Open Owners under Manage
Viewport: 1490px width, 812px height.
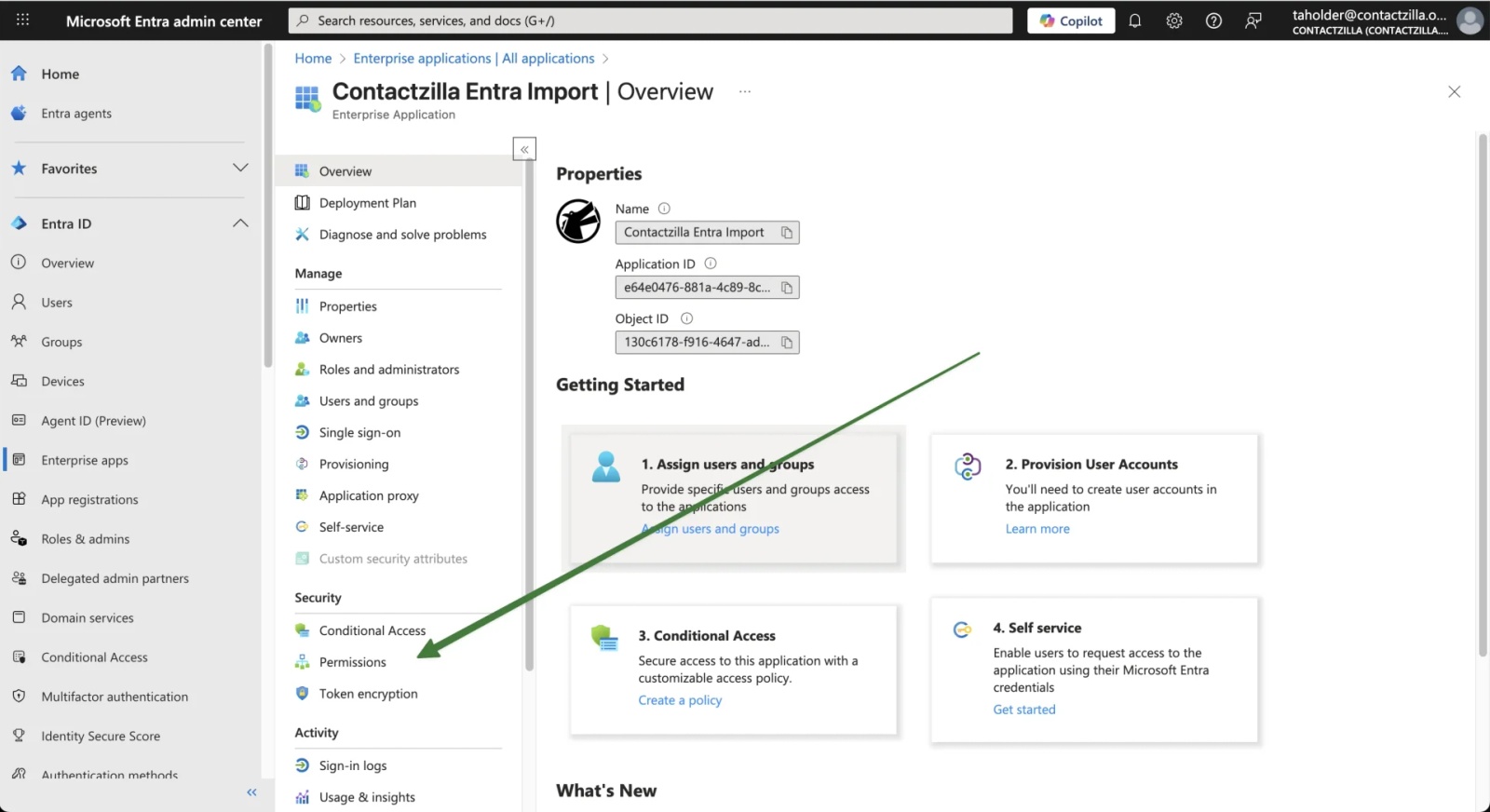(341, 338)
